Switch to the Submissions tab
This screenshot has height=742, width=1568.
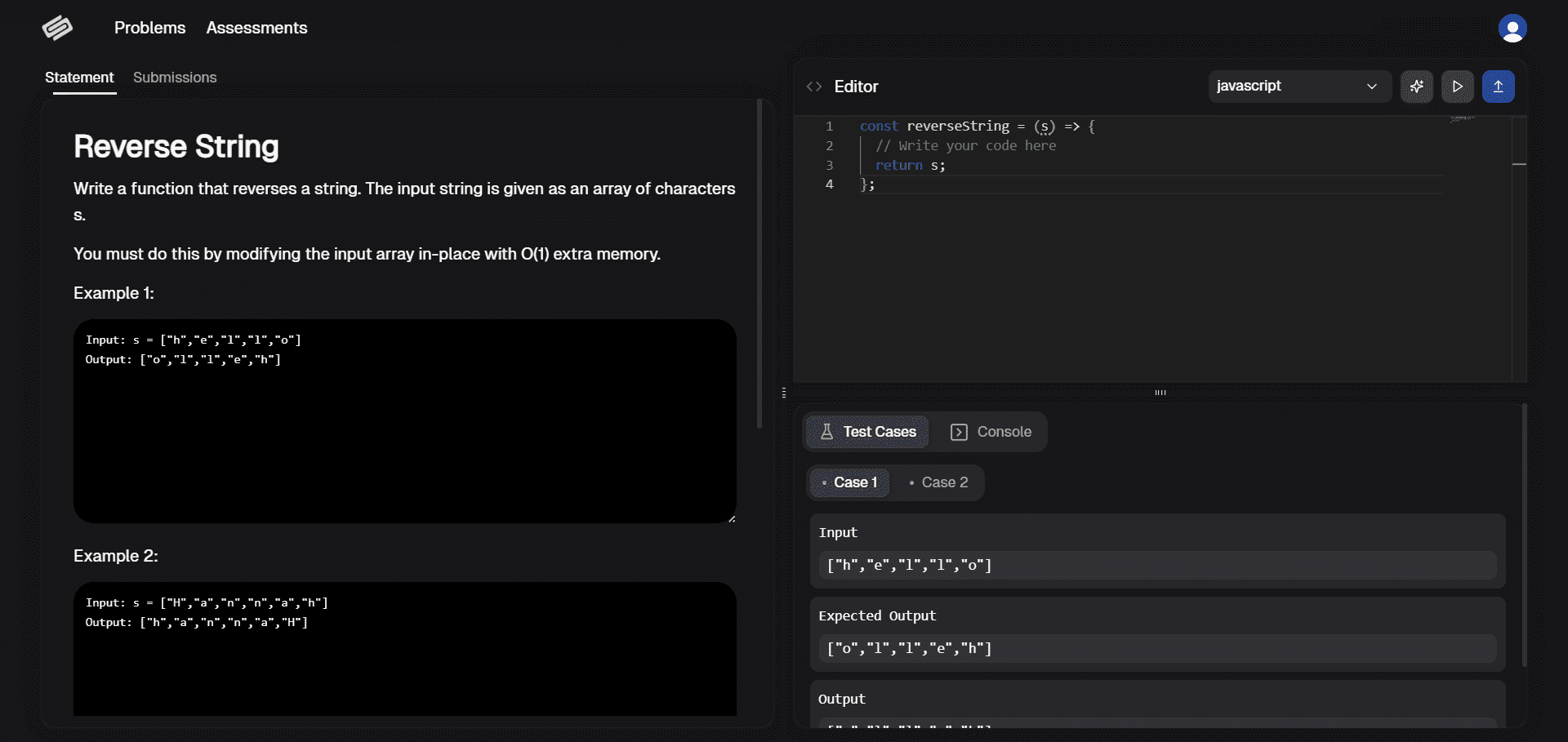175,78
